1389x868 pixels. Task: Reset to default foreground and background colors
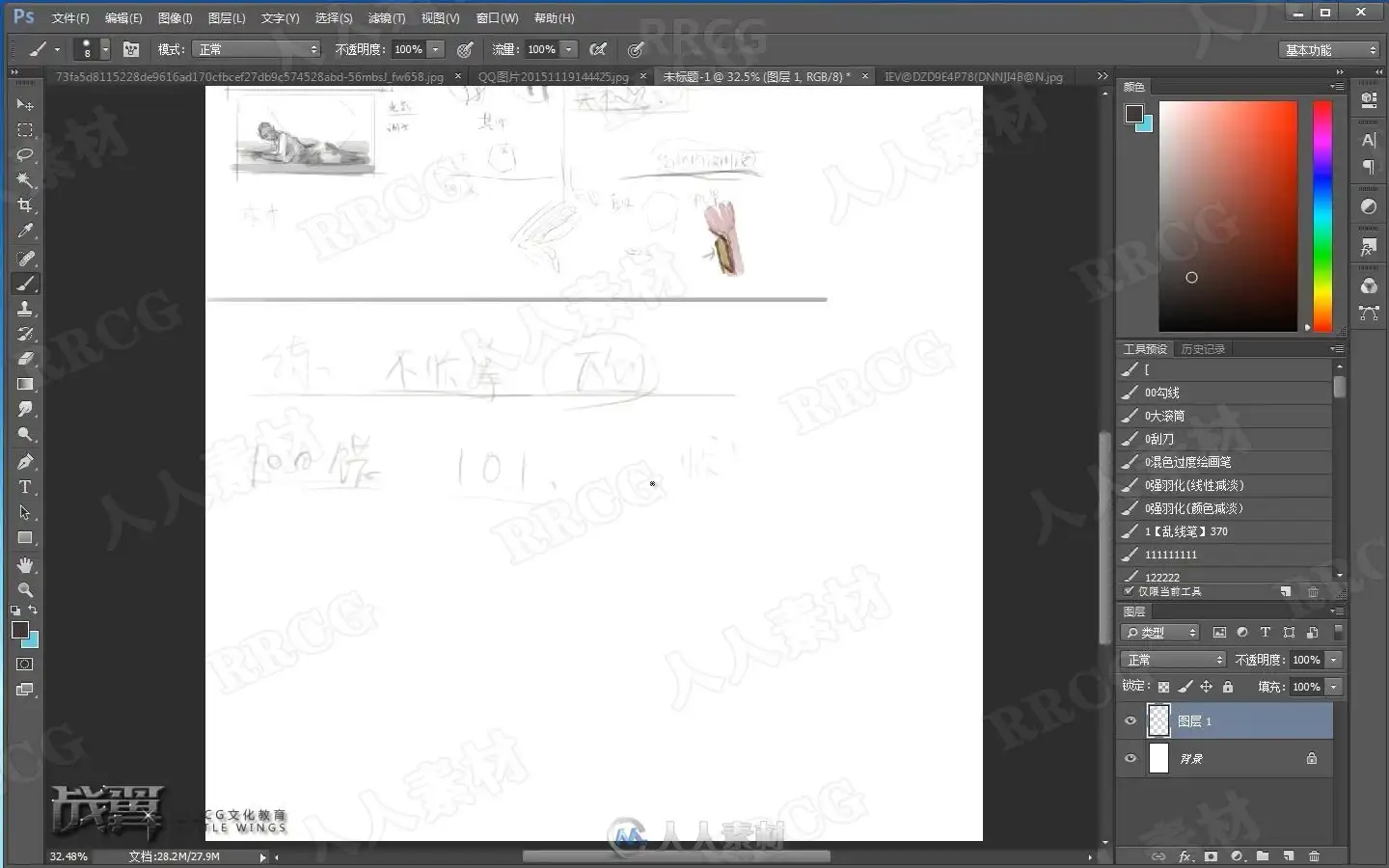point(15,610)
